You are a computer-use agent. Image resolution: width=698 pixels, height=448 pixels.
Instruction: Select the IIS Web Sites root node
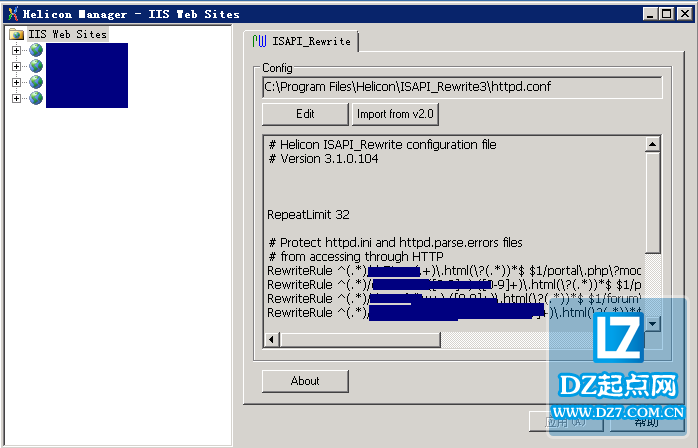click(67, 34)
